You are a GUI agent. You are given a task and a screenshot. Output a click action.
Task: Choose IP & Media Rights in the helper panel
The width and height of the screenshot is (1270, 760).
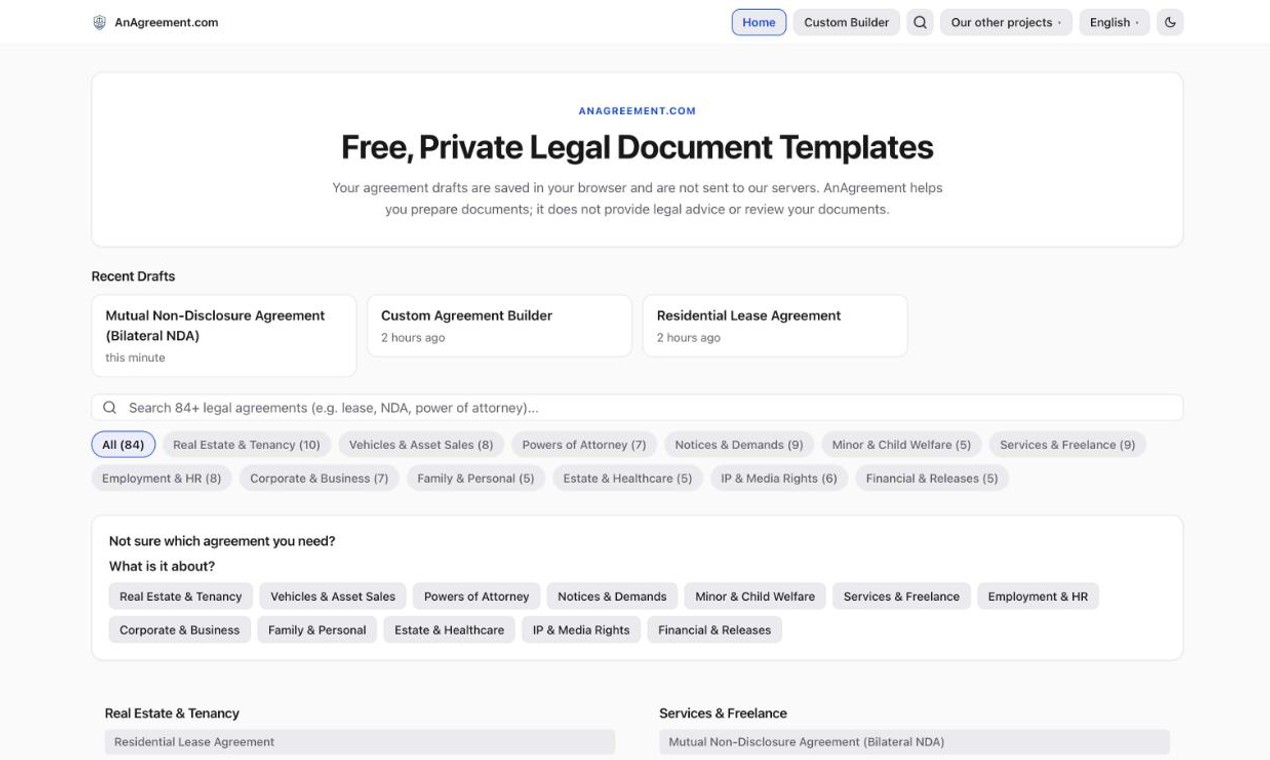tap(581, 631)
